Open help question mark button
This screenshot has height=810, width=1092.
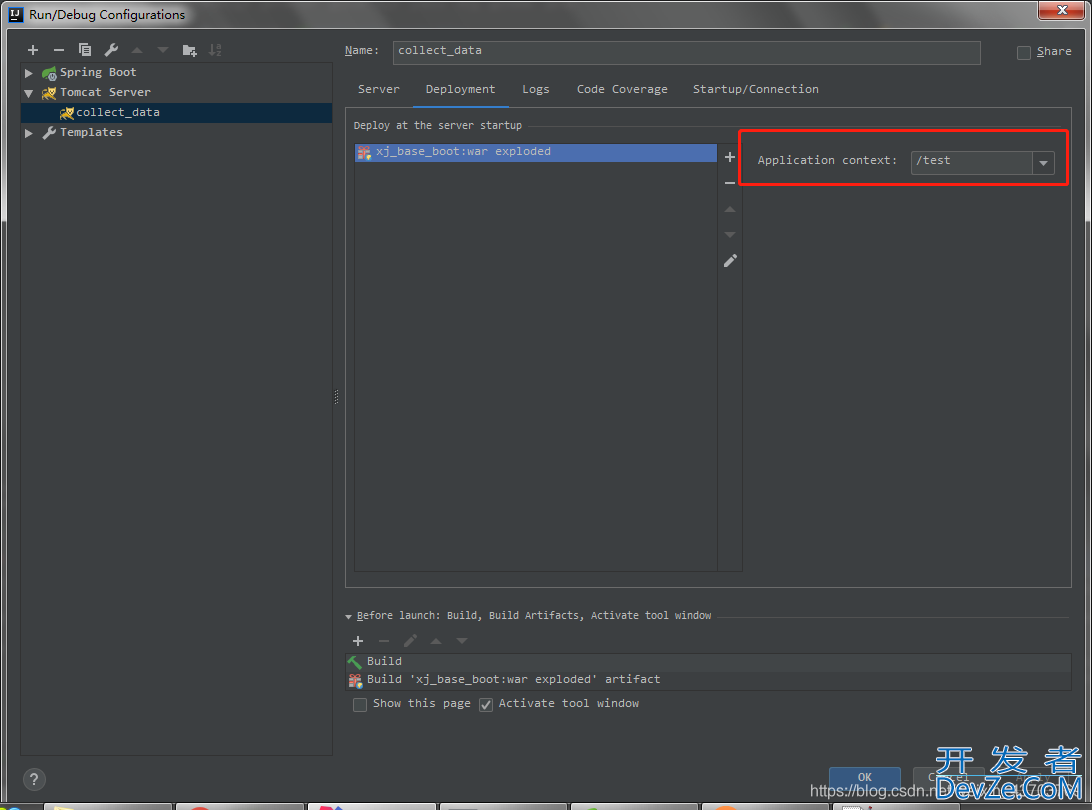[34, 779]
